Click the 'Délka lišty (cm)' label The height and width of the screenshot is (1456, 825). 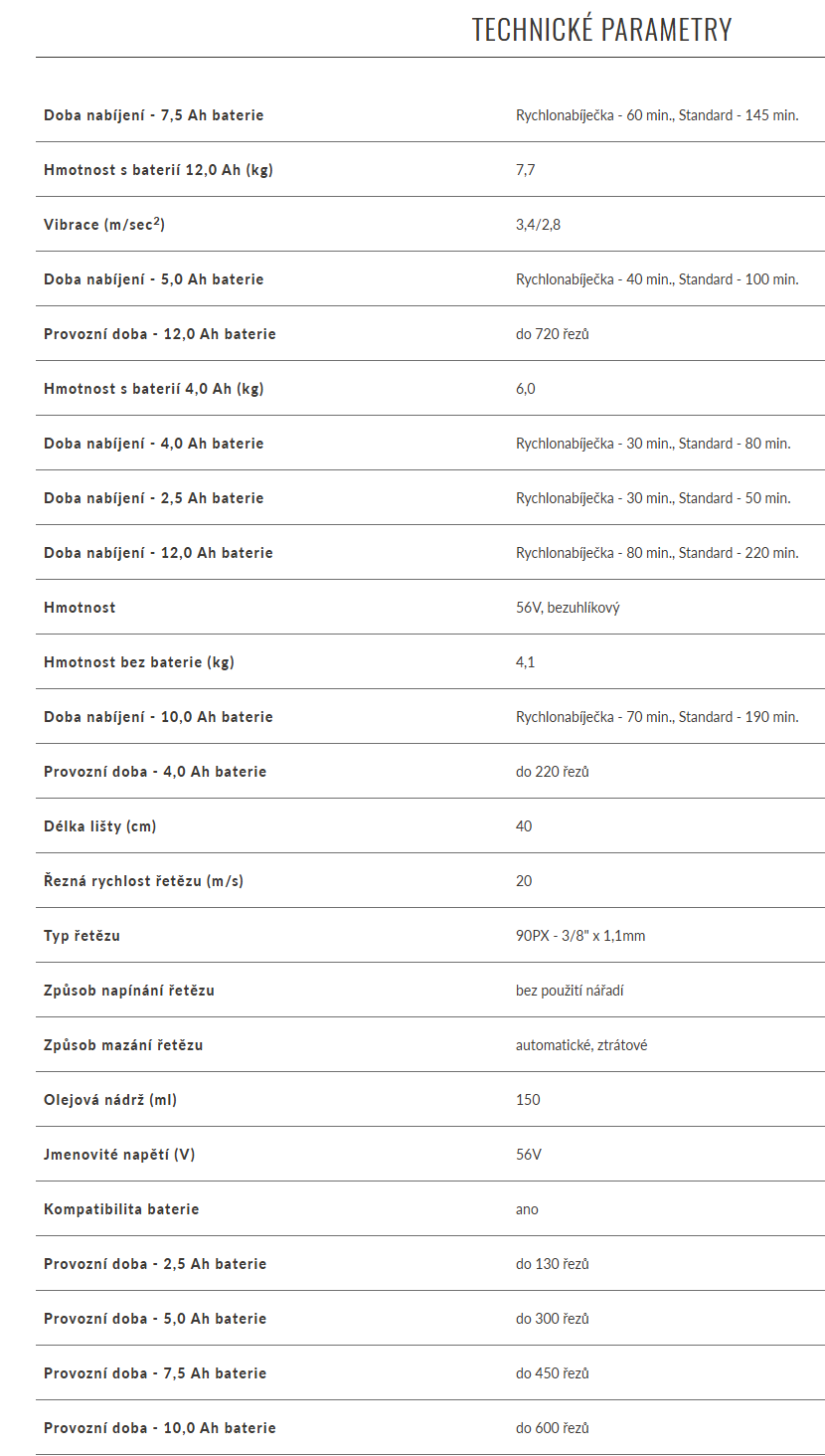click(100, 826)
